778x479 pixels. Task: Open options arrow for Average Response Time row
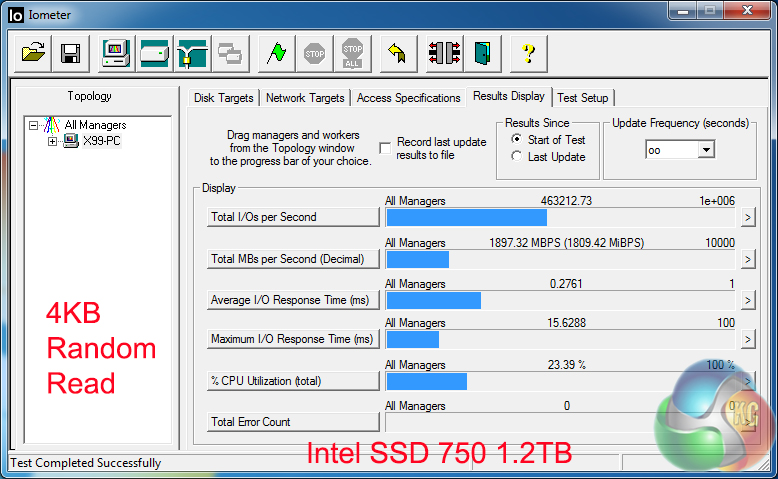coord(748,300)
